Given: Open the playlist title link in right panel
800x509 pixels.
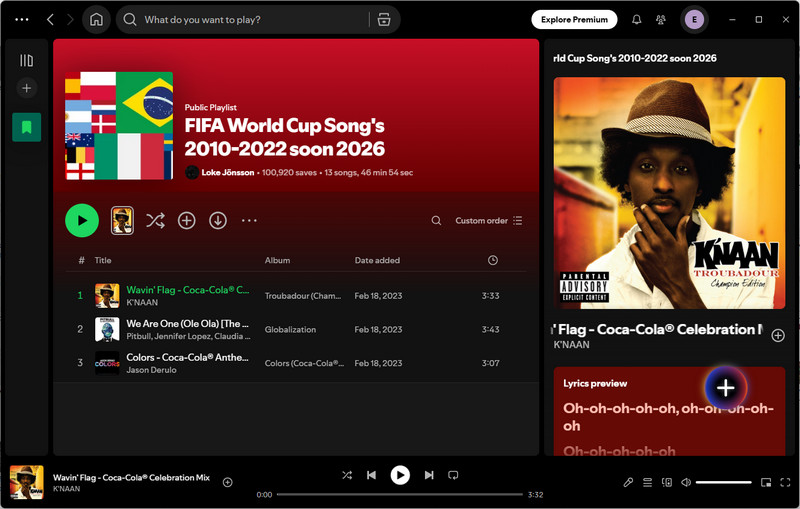Looking at the screenshot, I should 635,58.
